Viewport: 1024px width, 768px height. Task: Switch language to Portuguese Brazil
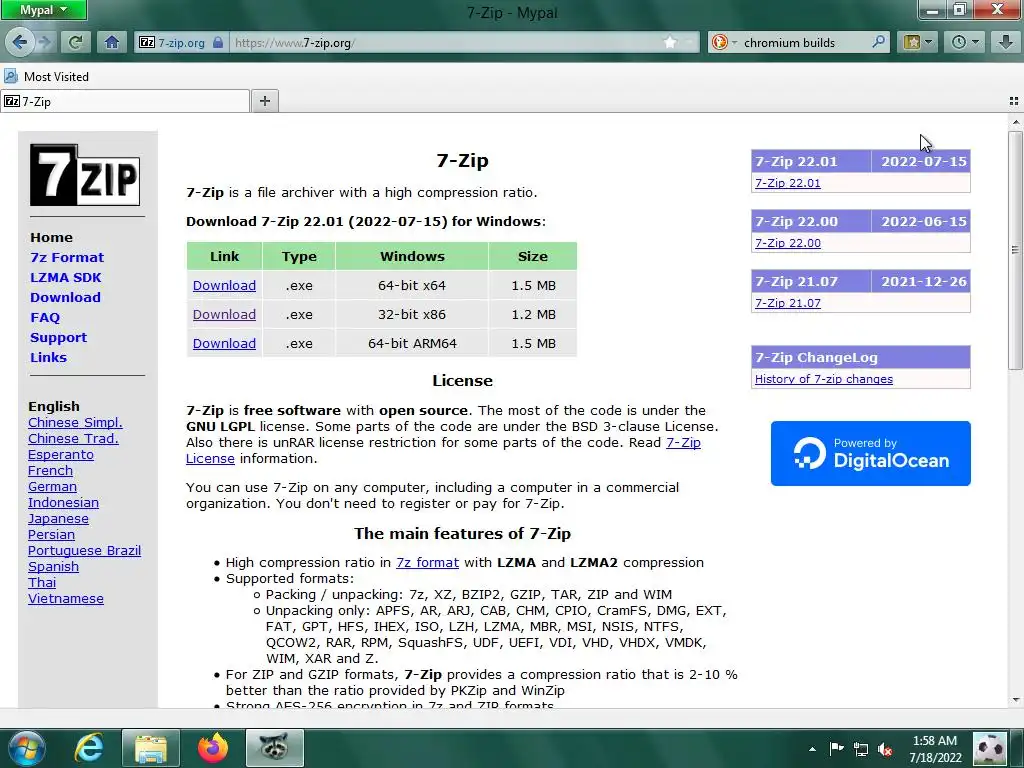point(84,551)
